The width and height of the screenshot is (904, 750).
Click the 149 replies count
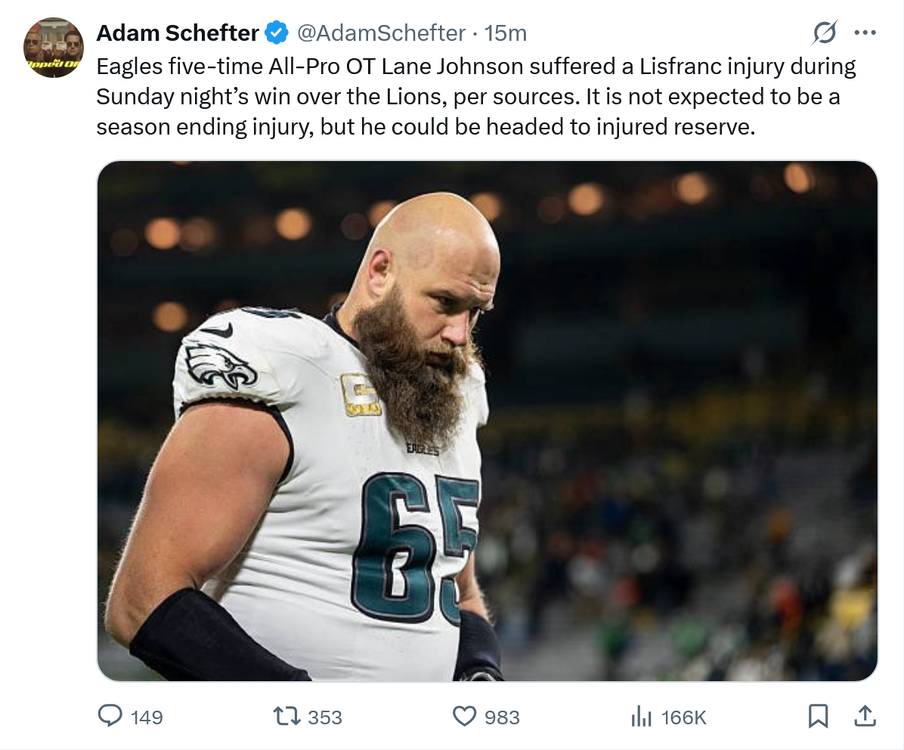[147, 717]
